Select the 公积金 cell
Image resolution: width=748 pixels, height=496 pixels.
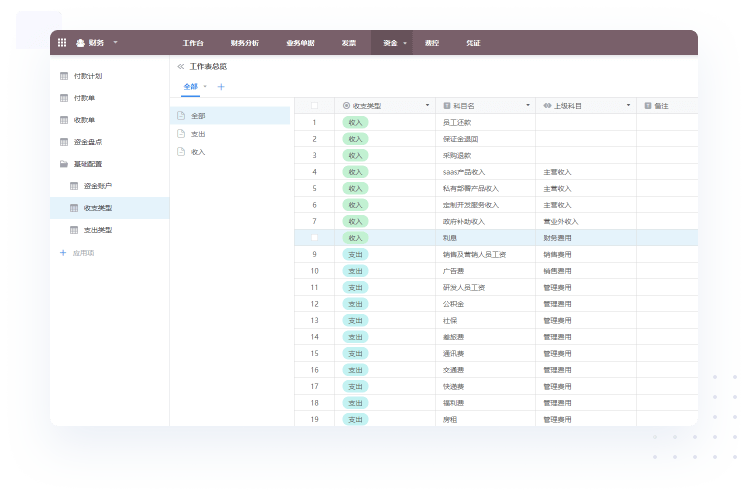point(486,304)
